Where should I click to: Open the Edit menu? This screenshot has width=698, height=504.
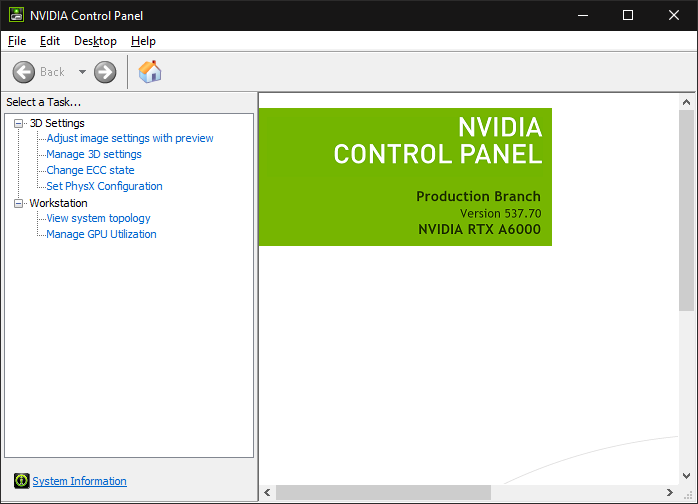coord(50,41)
